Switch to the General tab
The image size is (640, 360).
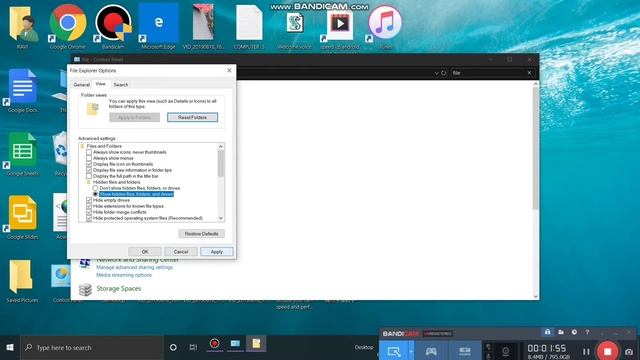click(81, 84)
